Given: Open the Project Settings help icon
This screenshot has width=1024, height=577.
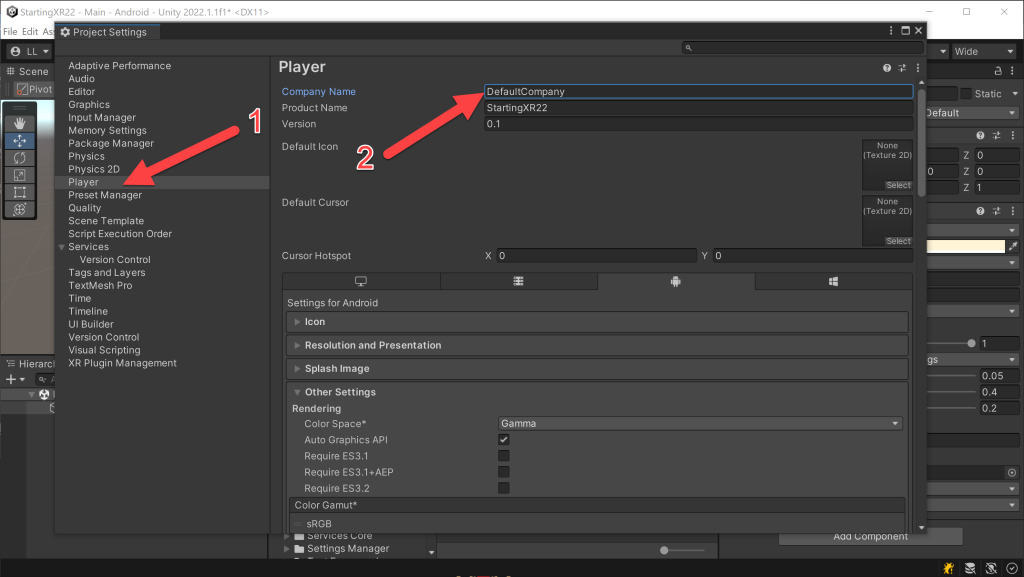Looking at the screenshot, I should point(887,68).
